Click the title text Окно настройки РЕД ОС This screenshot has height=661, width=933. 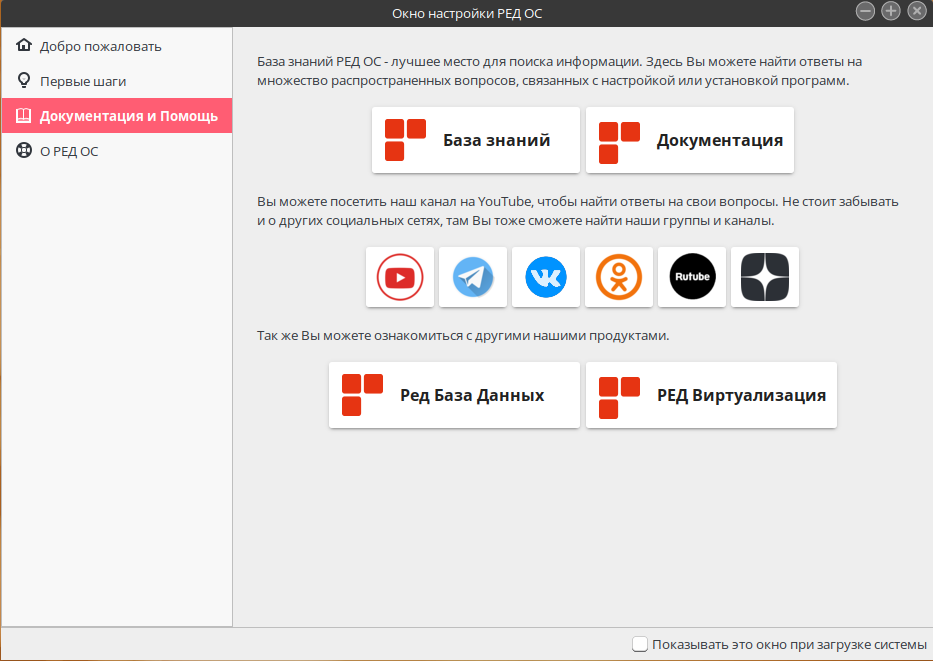point(467,13)
